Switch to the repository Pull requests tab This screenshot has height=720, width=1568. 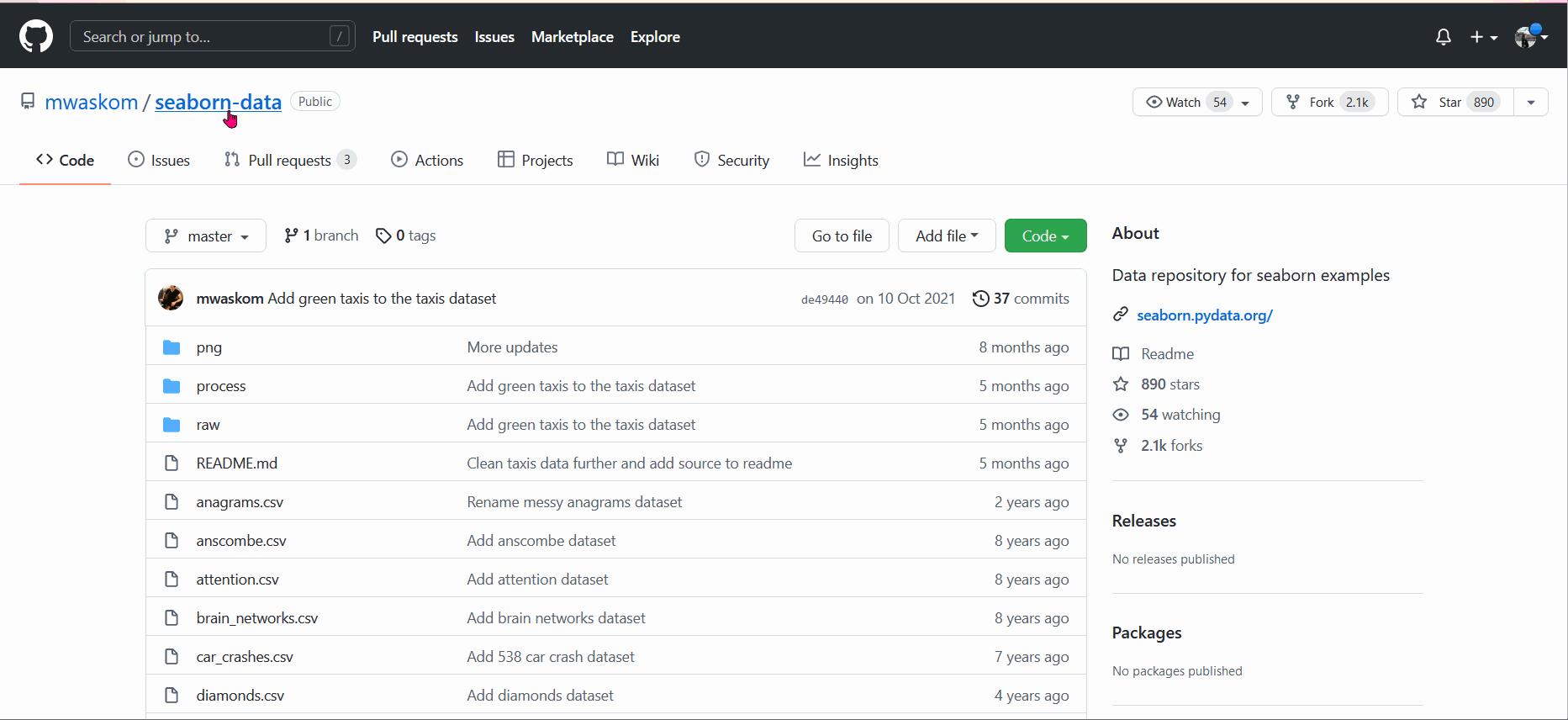click(x=290, y=160)
